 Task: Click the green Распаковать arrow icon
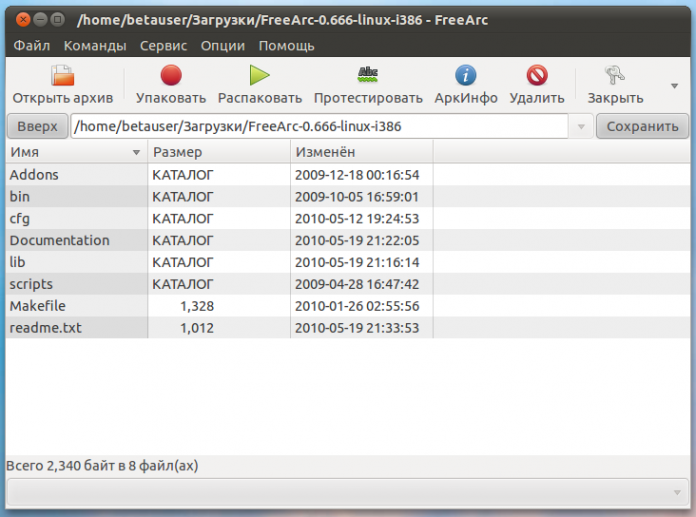coord(260,75)
